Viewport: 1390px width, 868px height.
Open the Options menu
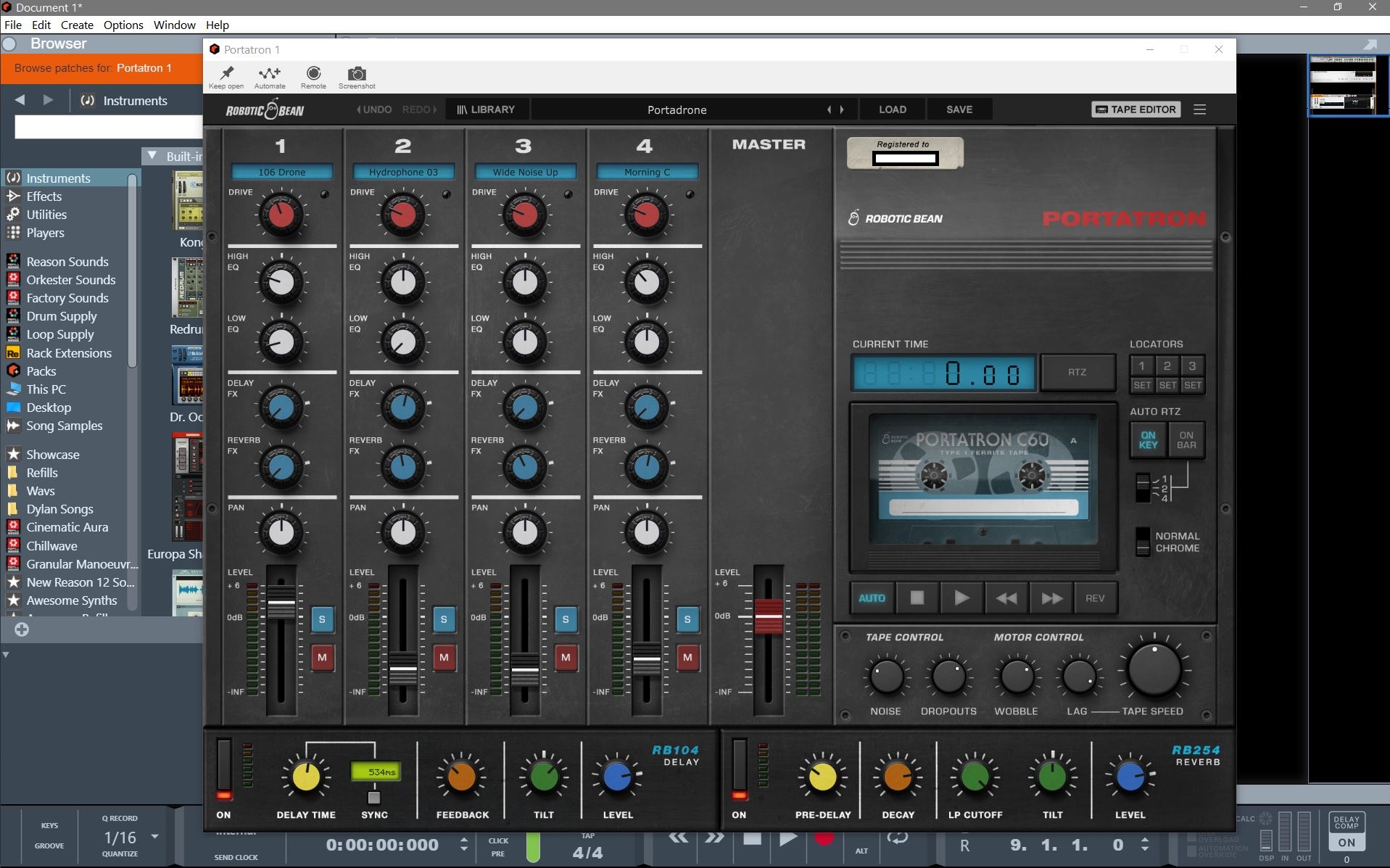[x=123, y=25]
